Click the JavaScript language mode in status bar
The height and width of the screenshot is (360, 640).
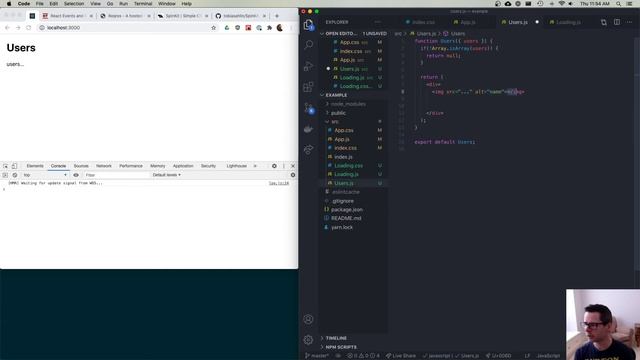pyautogui.click(x=548, y=356)
